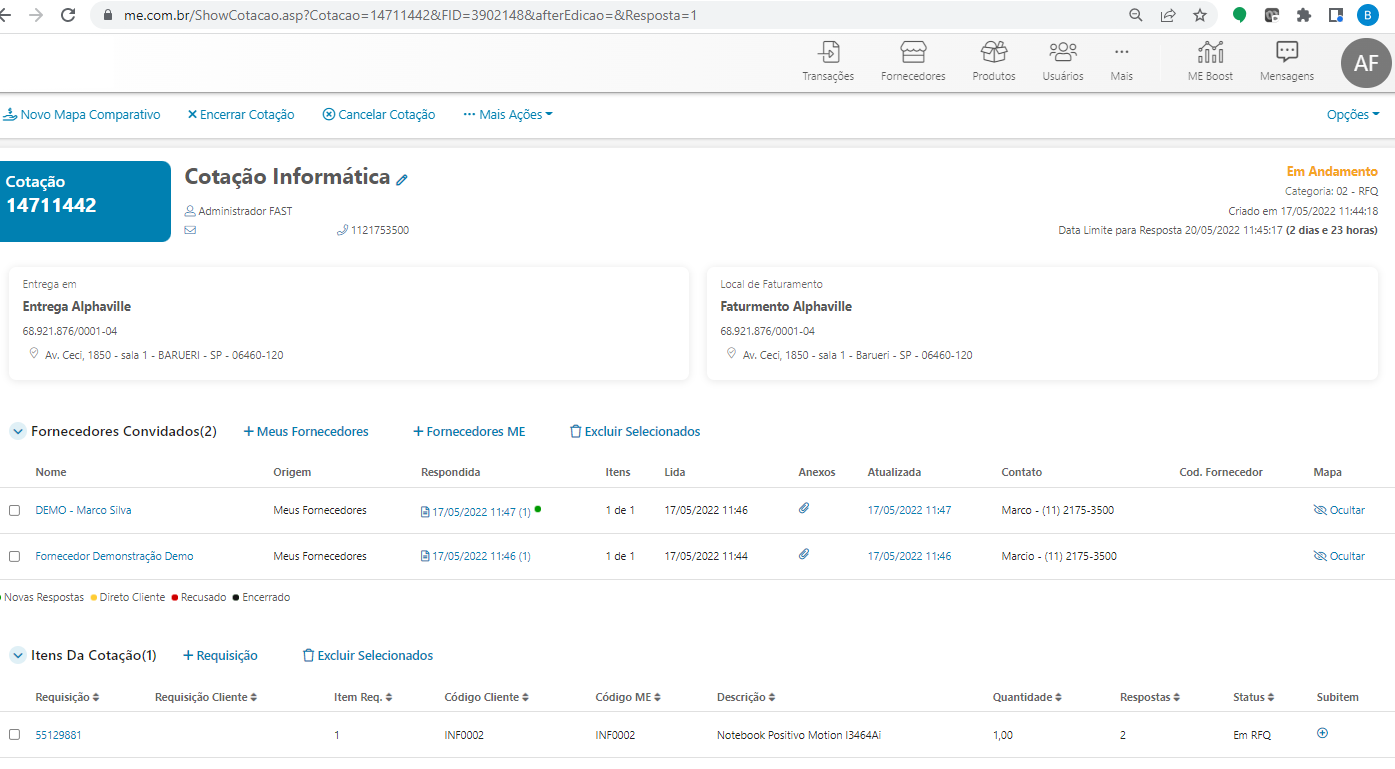Screen dimensions: 1395x769
Task: Click the browser zoom magnifier icon
Action: pos(1136,15)
